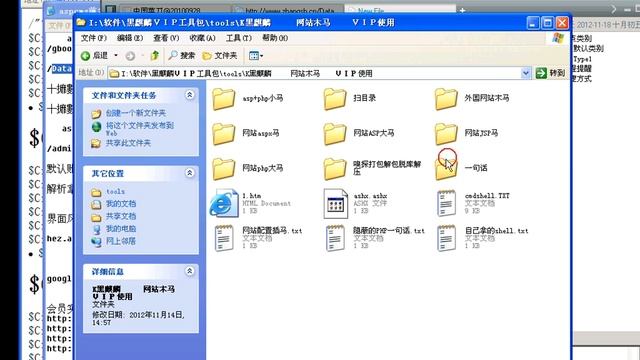Open the 扫目录 folder
This screenshot has width=640, height=360.
(349, 98)
